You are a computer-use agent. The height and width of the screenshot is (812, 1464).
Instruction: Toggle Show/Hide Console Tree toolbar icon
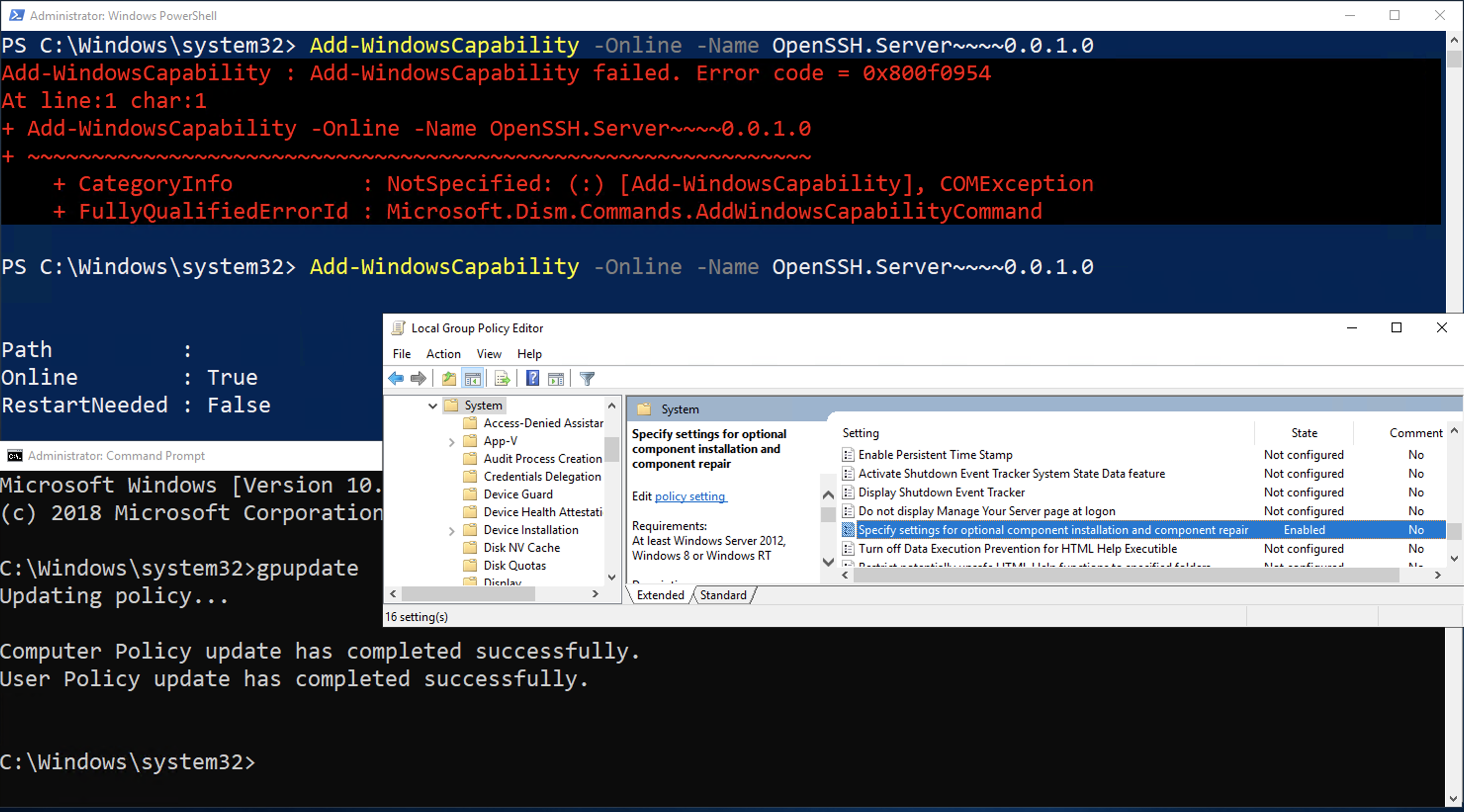pyautogui.click(x=472, y=378)
